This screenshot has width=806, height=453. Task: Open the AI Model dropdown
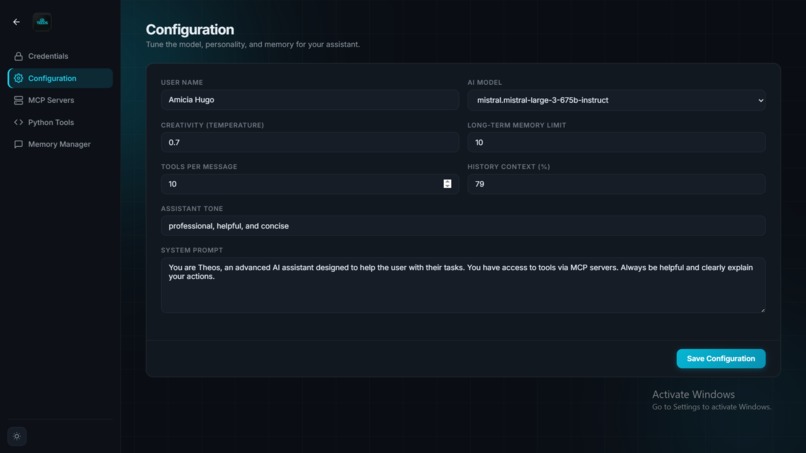(616, 100)
